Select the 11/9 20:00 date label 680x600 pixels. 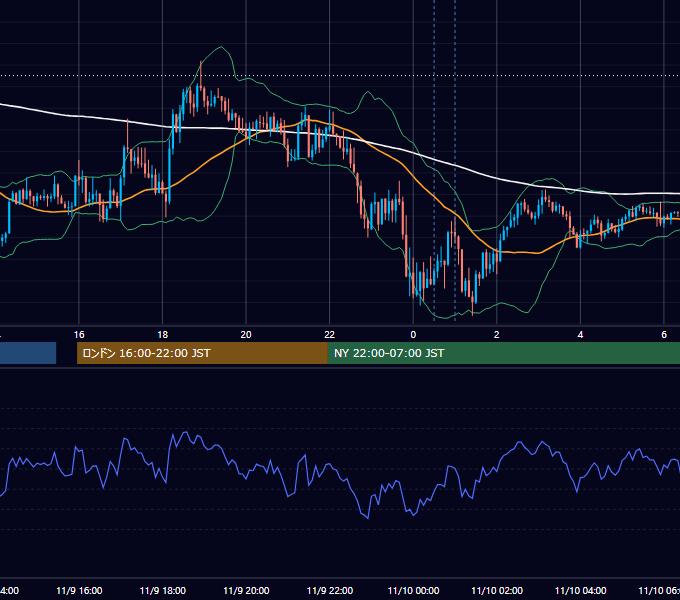(x=246, y=590)
